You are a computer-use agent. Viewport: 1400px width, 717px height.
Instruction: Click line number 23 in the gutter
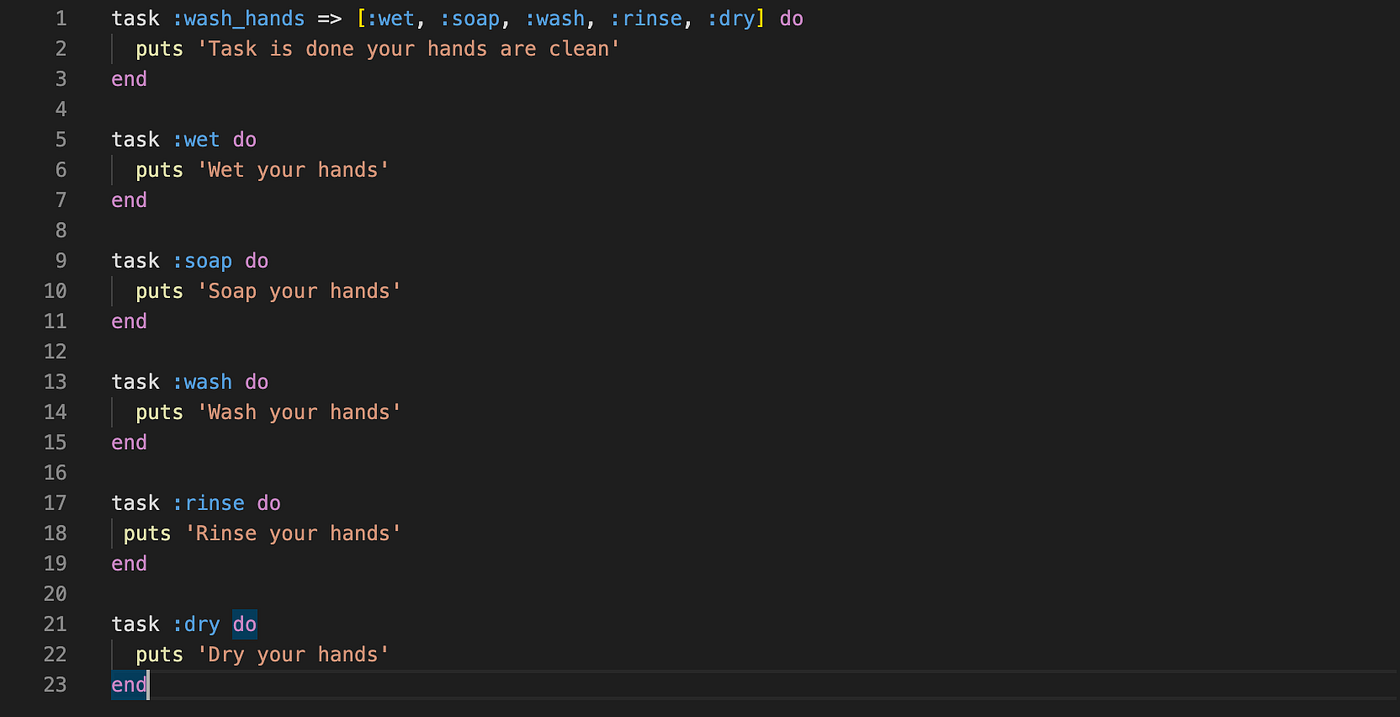[55, 684]
